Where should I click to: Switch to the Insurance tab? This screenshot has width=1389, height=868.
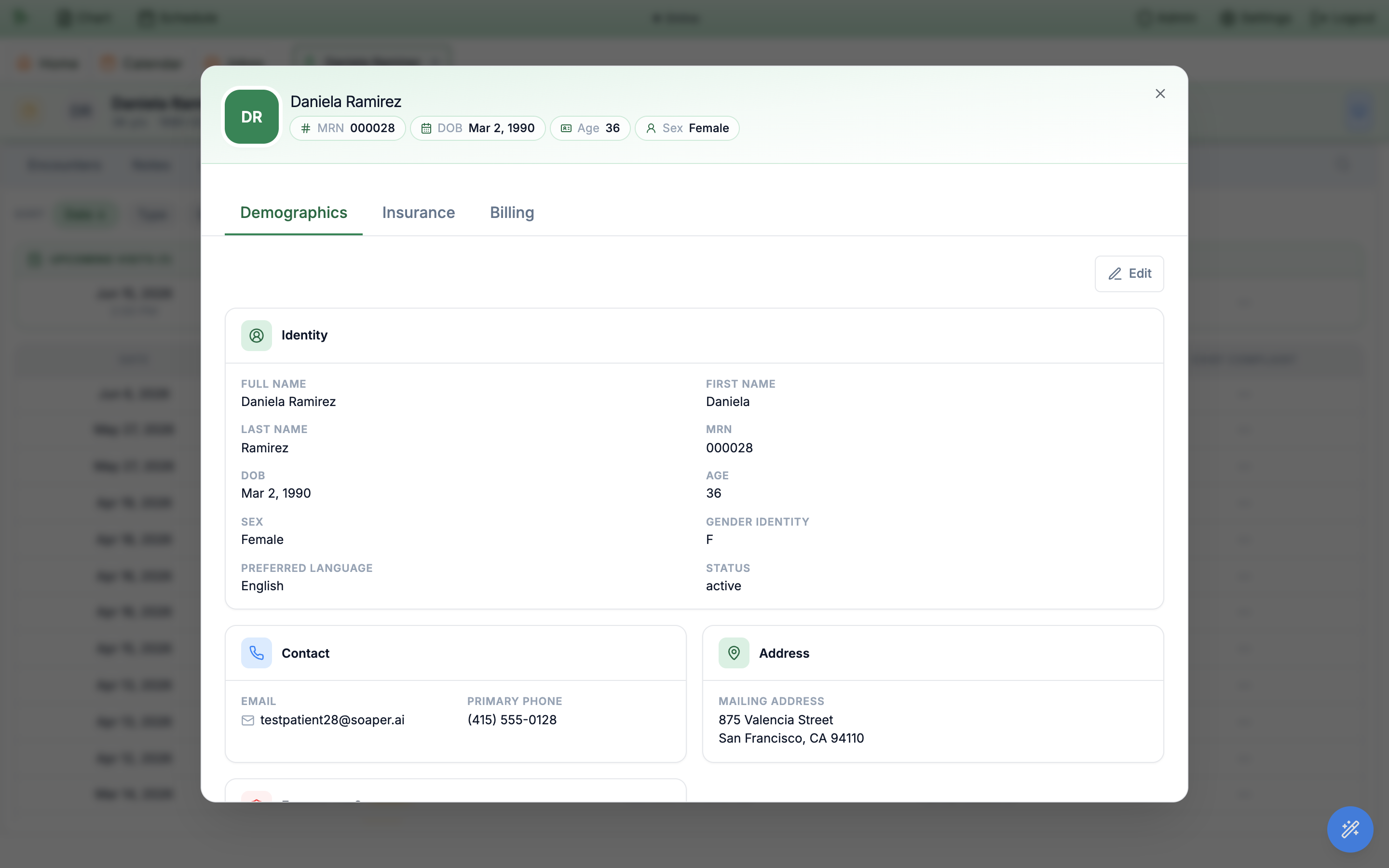419,212
